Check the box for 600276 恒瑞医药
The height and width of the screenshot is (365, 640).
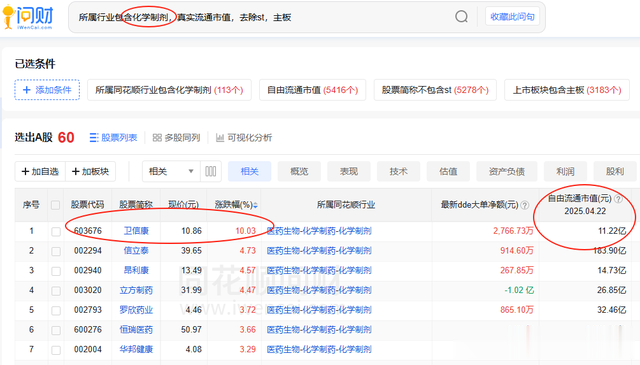tap(56, 330)
